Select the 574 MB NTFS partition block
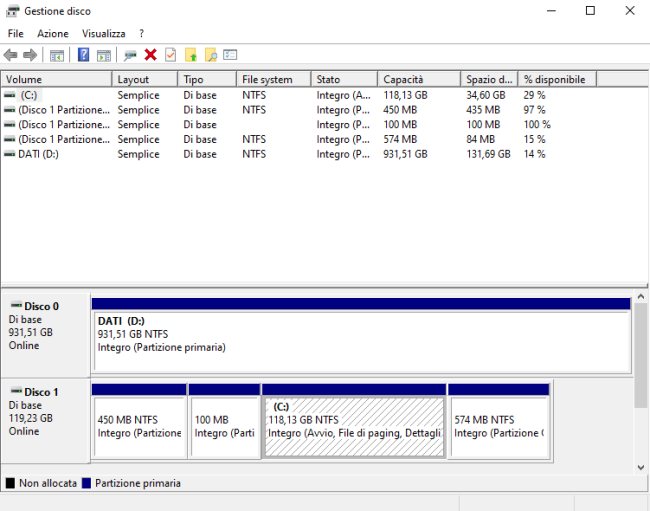The height and width of the screenshot is (511, 650). point(499,426)
